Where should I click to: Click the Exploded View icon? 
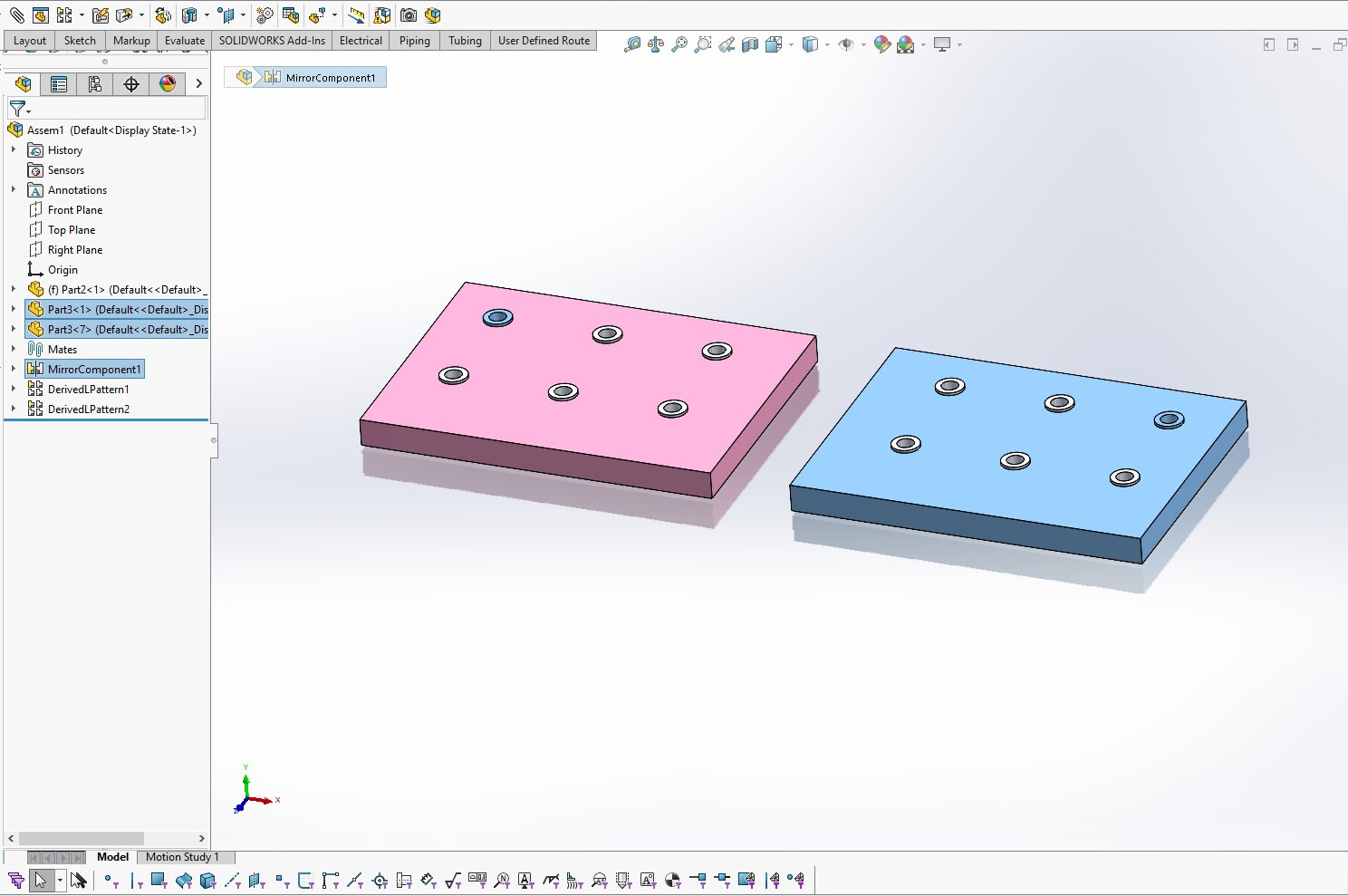[316, 15]
